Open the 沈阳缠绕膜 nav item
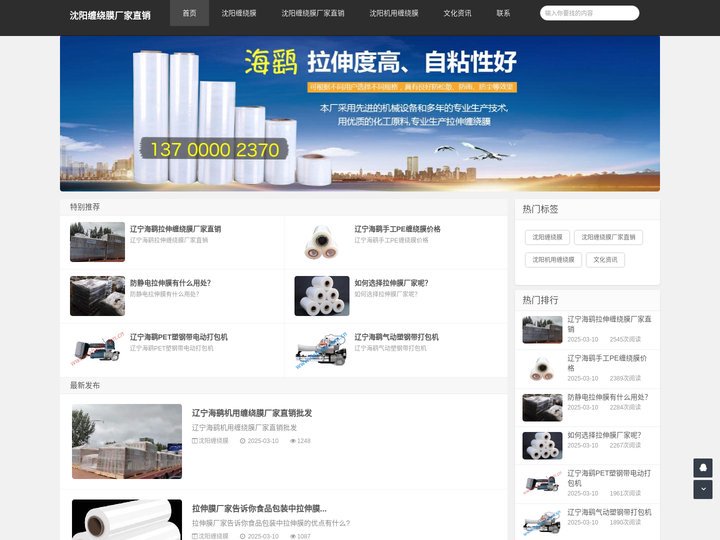720x540 pixels. tap(239, 13)
